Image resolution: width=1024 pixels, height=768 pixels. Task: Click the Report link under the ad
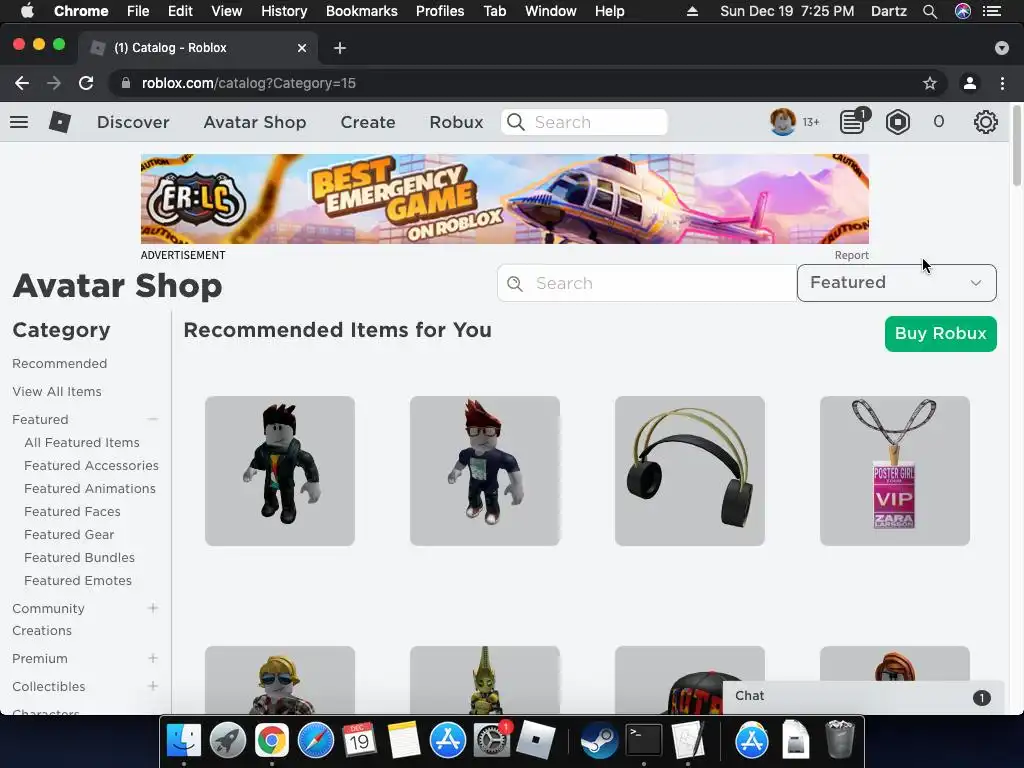(852, 255)
